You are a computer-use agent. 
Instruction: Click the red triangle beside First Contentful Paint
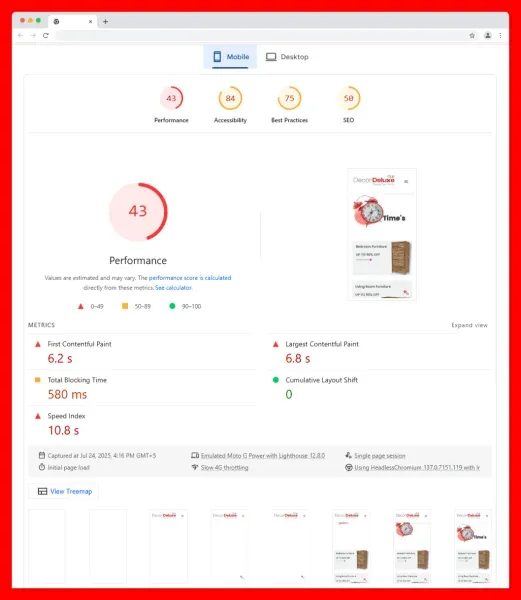click(38, 344)
